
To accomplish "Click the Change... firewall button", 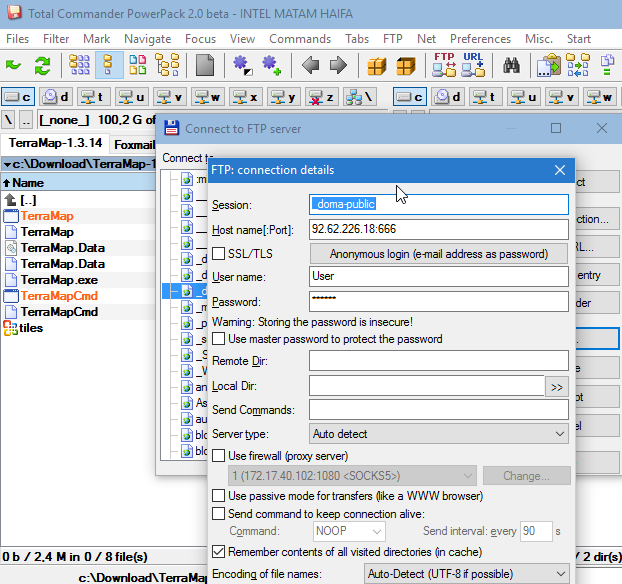I will tap(526, 476).
